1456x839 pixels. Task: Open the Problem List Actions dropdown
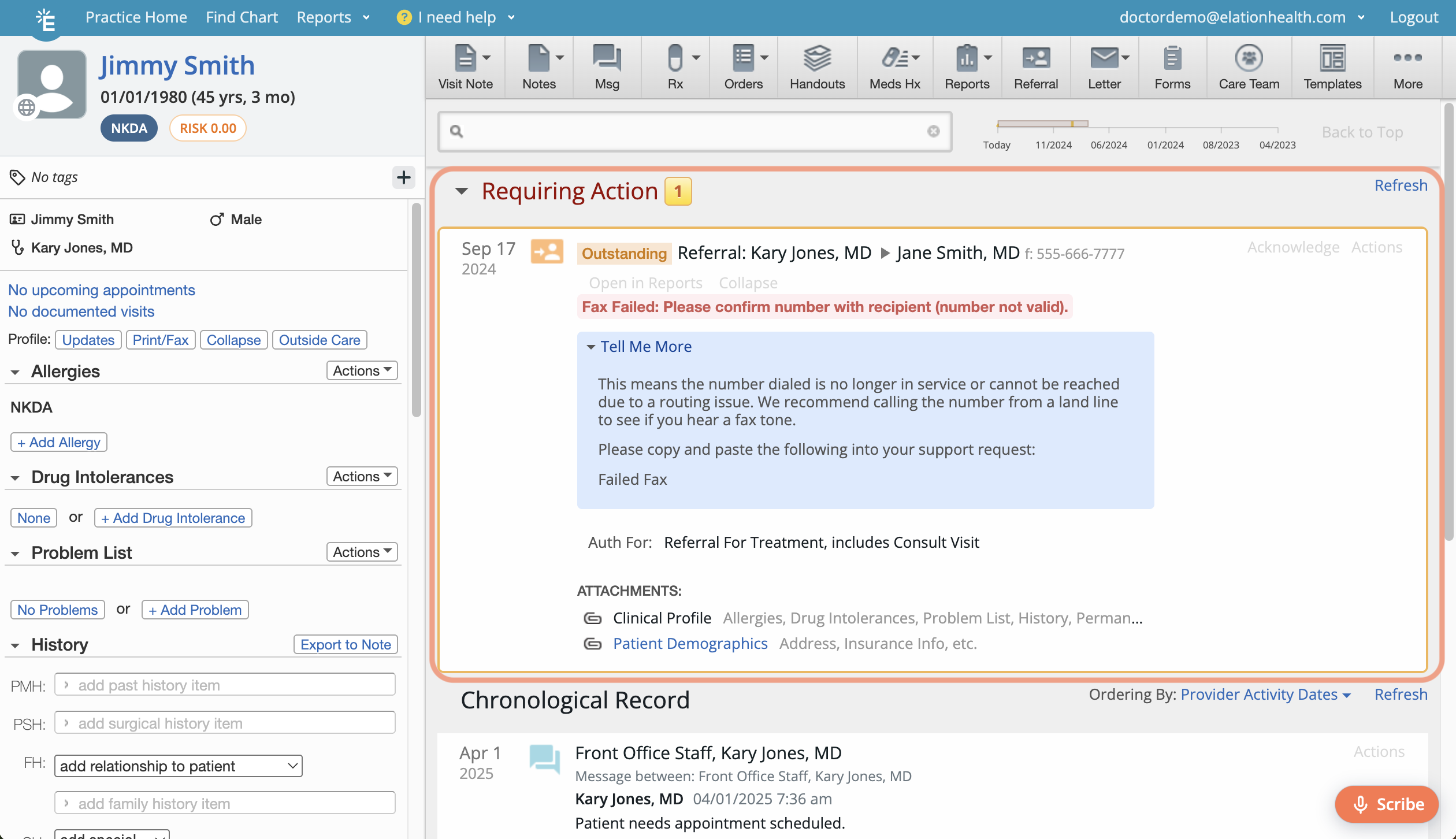(x=361, y=552)
